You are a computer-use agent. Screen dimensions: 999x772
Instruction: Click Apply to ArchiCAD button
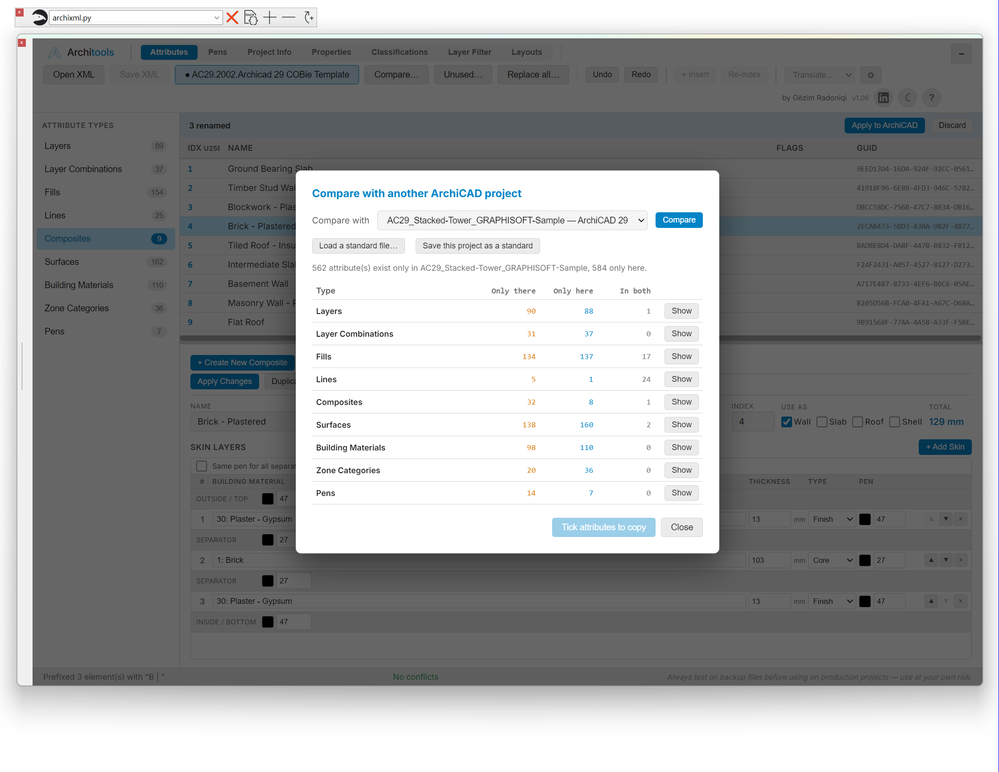click(x=884, y=125)
